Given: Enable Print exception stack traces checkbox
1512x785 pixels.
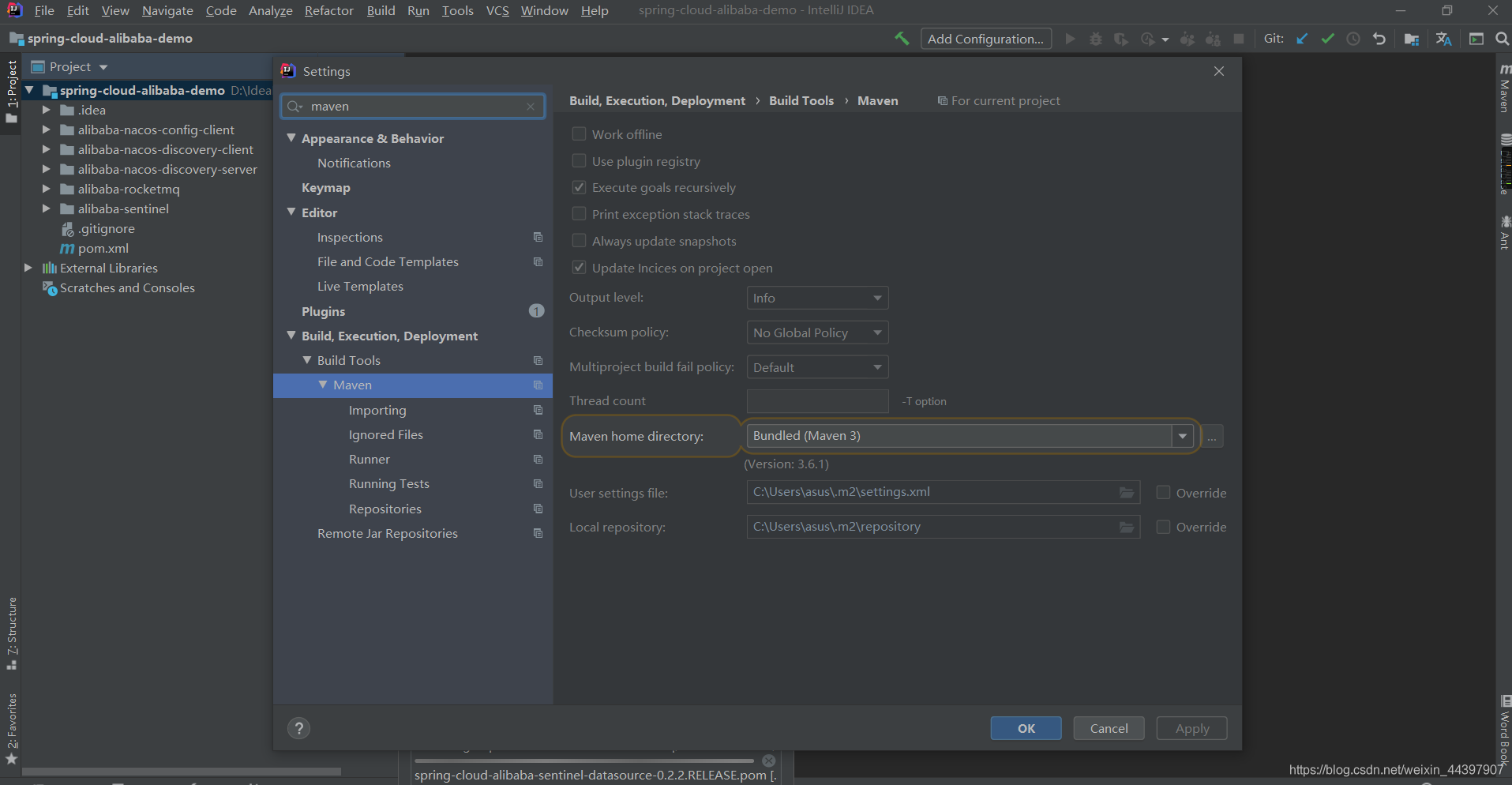Looking at the screenshot, I should [x=579, y=214].
